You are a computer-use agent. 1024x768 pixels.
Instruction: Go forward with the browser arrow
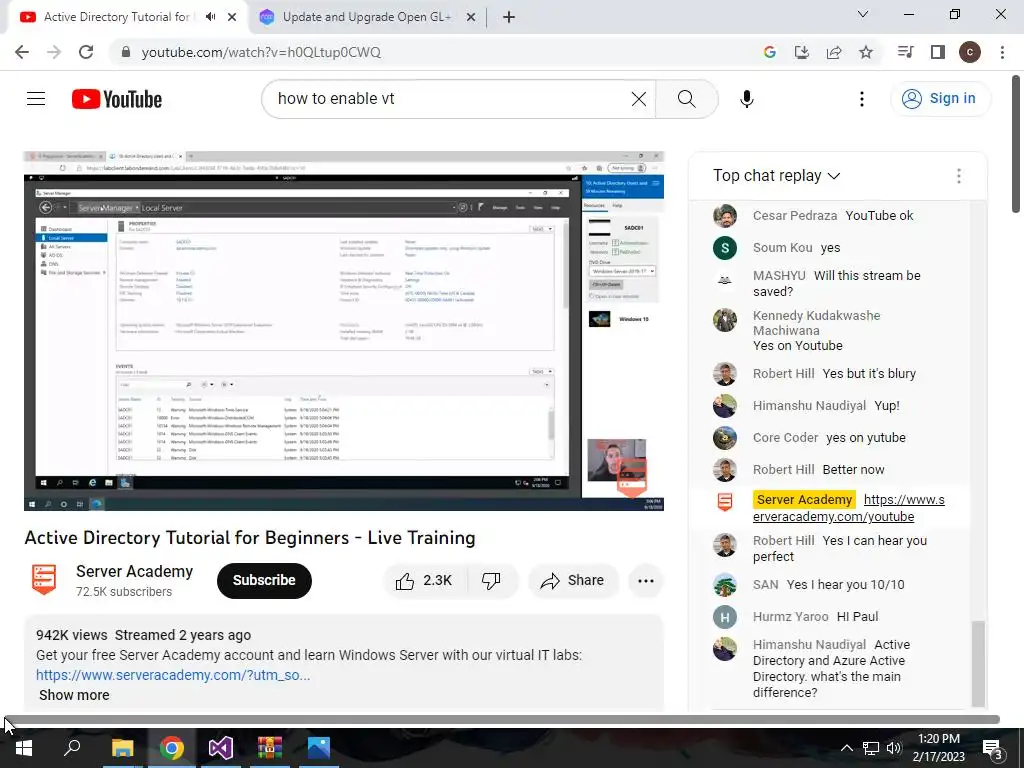[x=54, y=52]
